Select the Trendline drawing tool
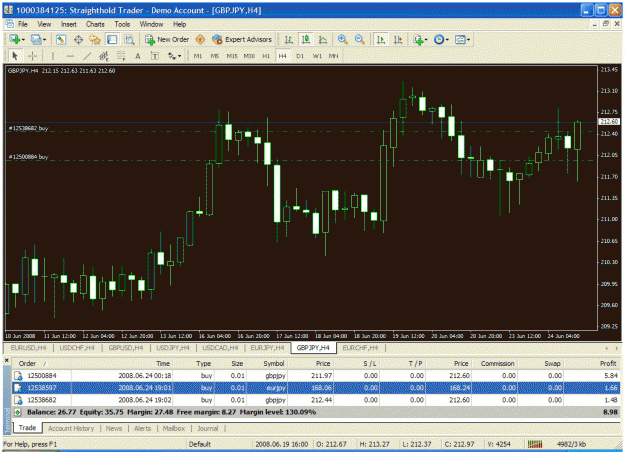The height and width of the screenshot is (452, 625). tap(87, 56)
